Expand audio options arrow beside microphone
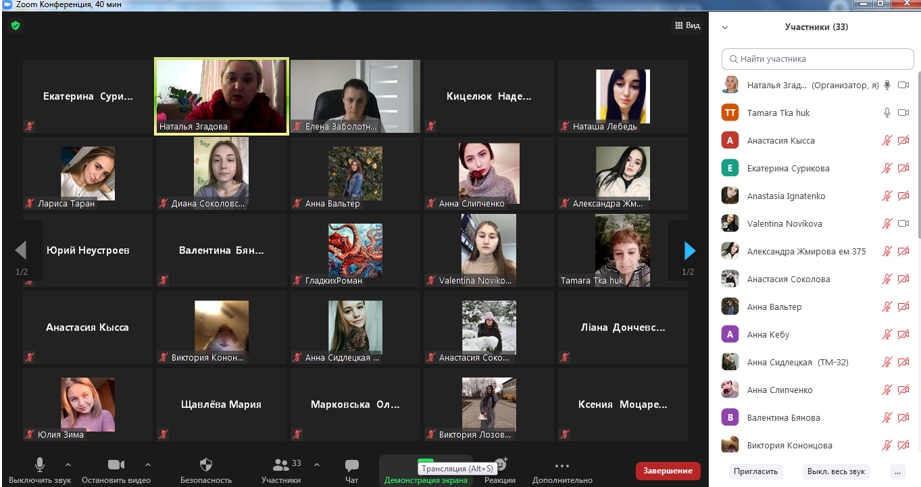Screen dimensions: 921x487 pos(68,464)
